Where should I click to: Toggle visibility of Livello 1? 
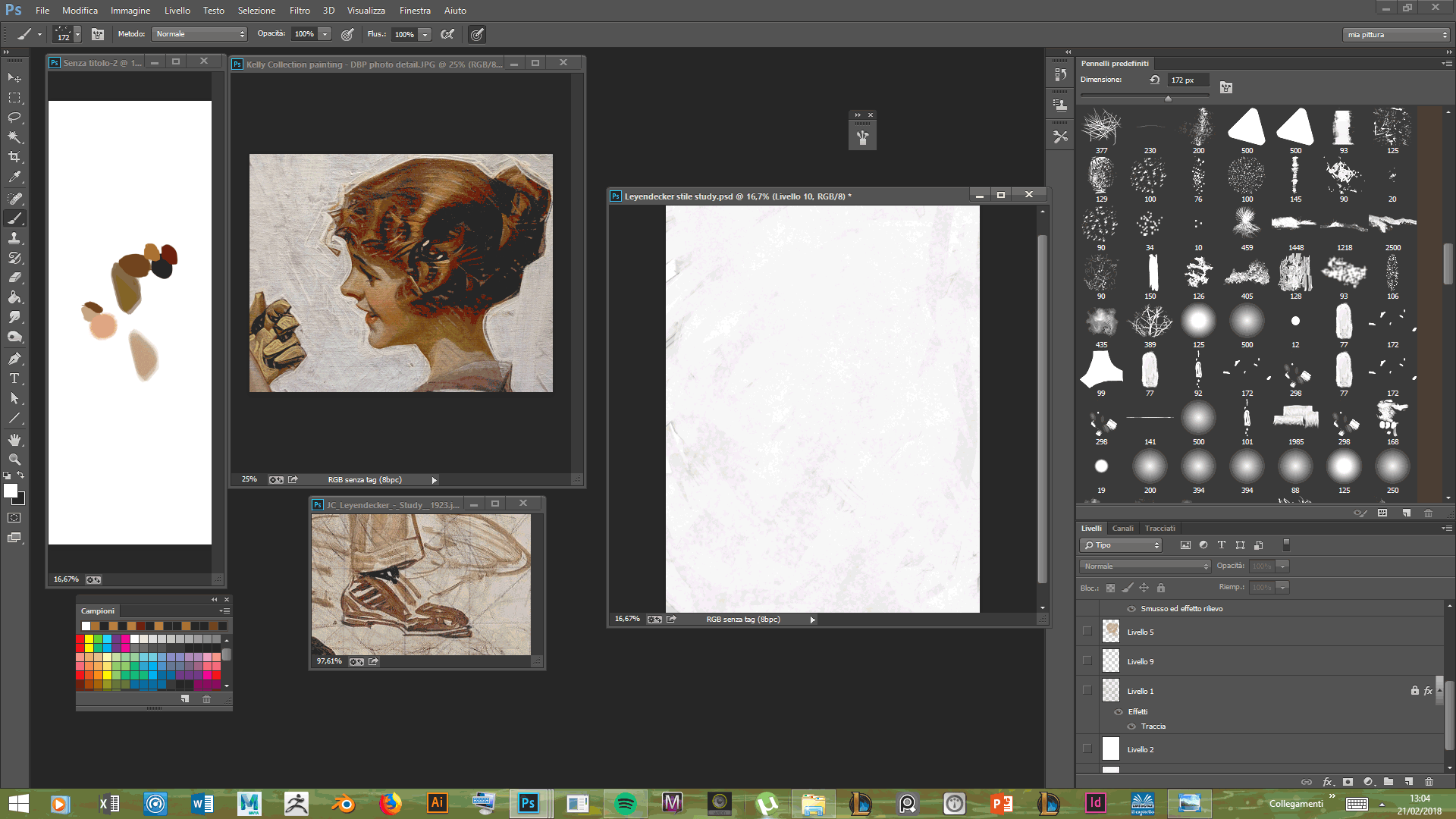pyautogui.click(x=1087, y=690)
